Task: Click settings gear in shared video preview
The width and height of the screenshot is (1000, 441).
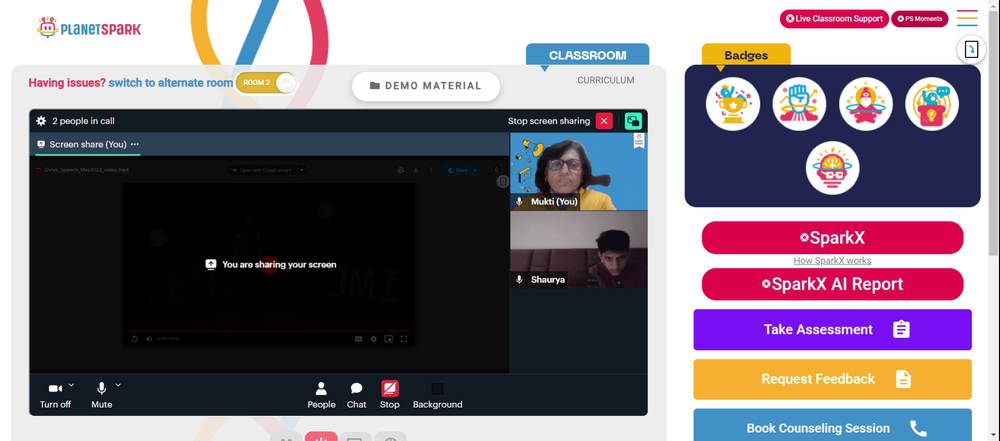Action: click(x=374, y=339)
